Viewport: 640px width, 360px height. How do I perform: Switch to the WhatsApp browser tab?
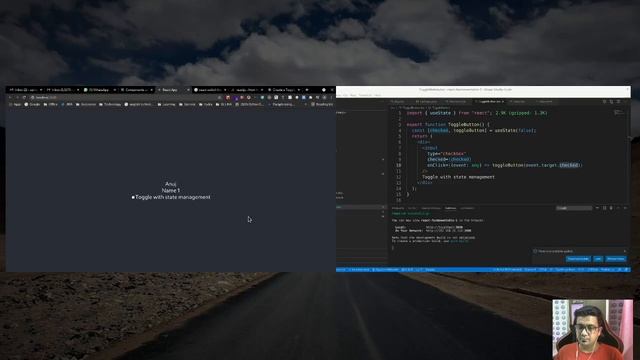pos(99,90)
